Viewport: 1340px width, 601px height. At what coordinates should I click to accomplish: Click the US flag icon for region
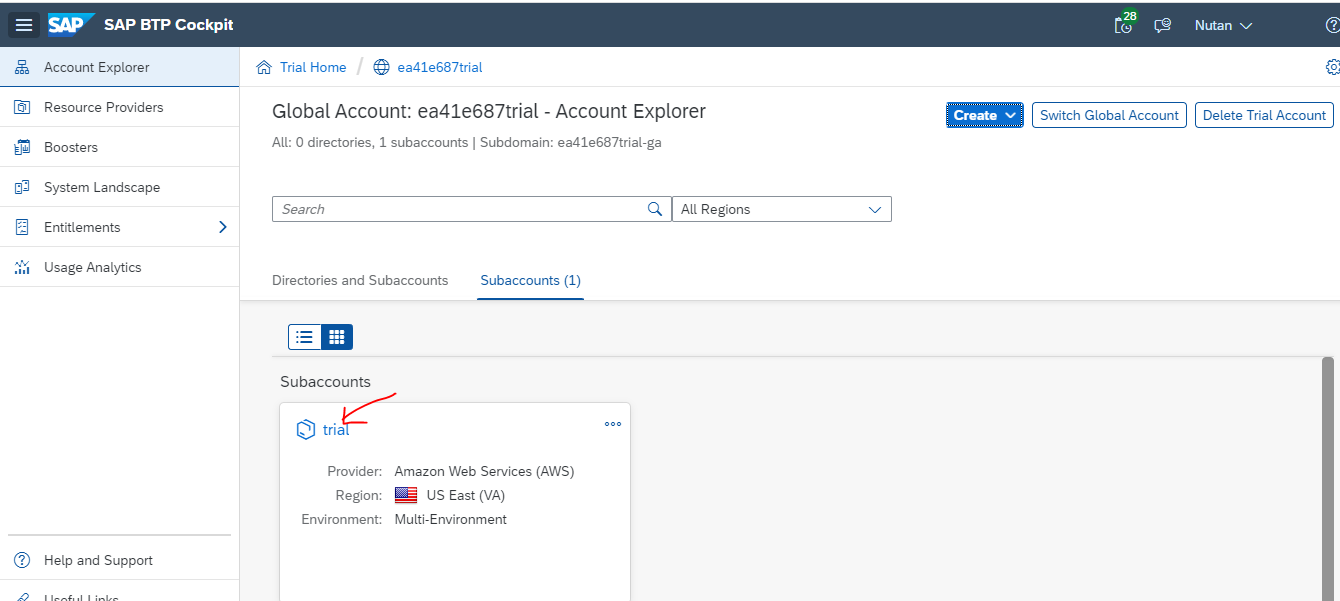(x=406, y=495)
